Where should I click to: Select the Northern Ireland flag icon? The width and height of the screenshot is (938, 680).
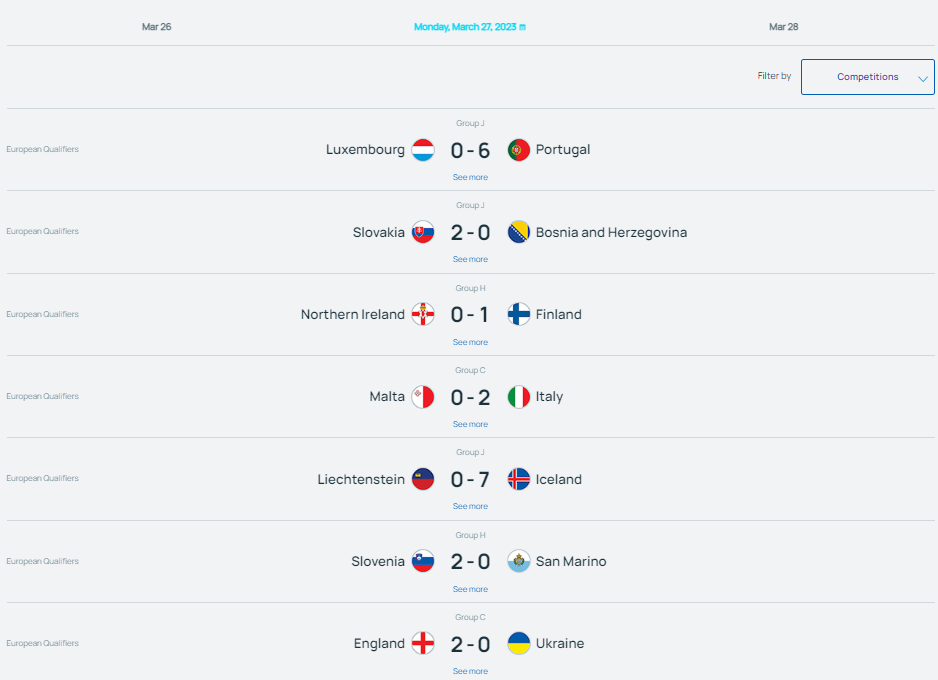pyautogui.click(x=423, y=314)
